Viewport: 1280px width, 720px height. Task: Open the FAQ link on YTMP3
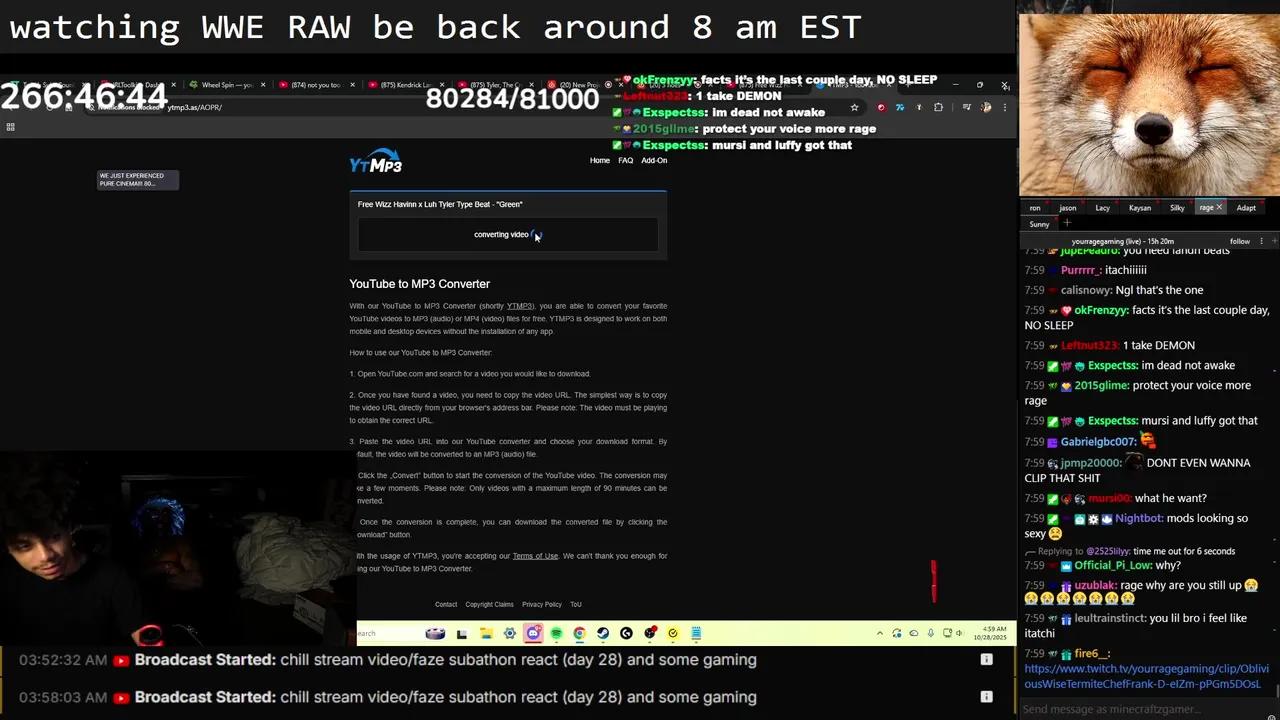click(626, 160)
